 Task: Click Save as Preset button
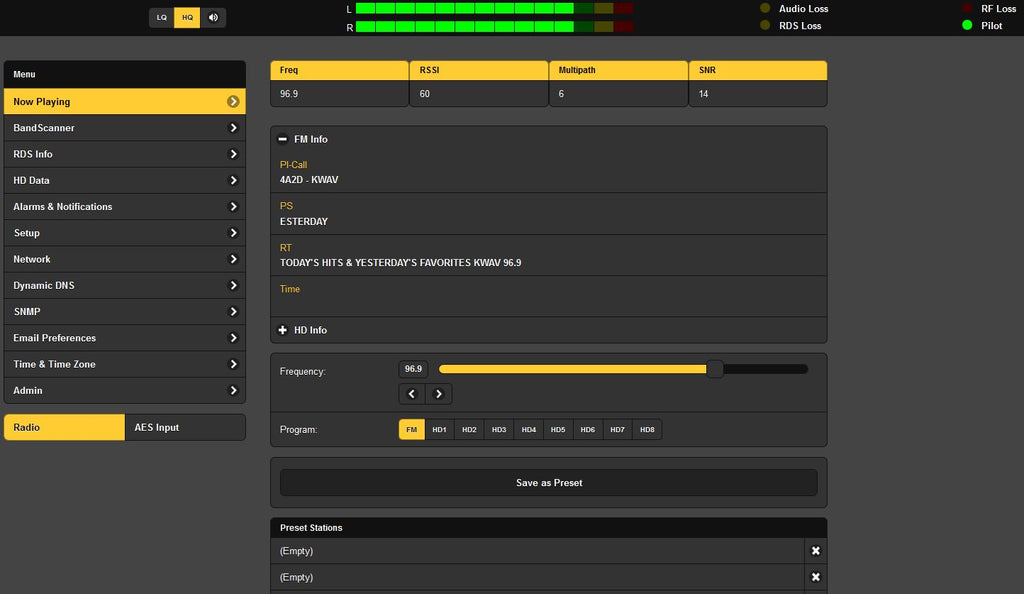point(549,483)
